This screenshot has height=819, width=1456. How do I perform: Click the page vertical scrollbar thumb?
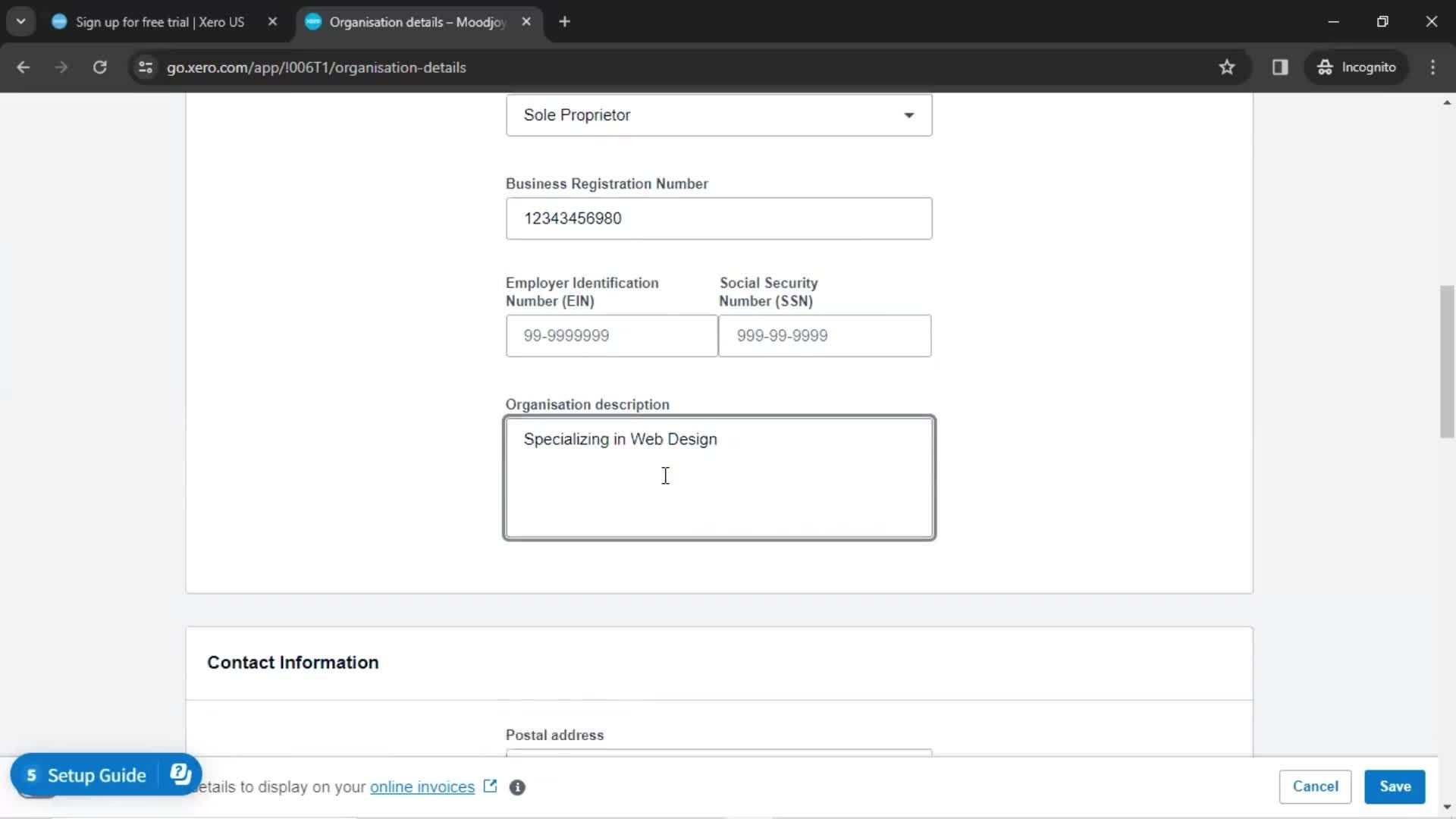(x=1447, y=362)
